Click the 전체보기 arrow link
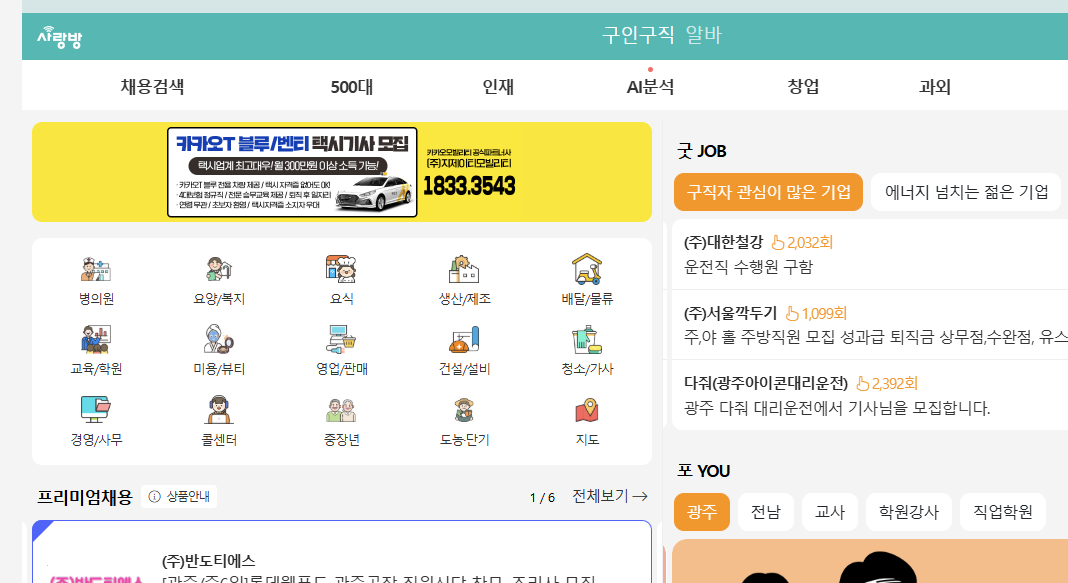The width and height of the screenshot is (1068, 583). click(610, 496)
